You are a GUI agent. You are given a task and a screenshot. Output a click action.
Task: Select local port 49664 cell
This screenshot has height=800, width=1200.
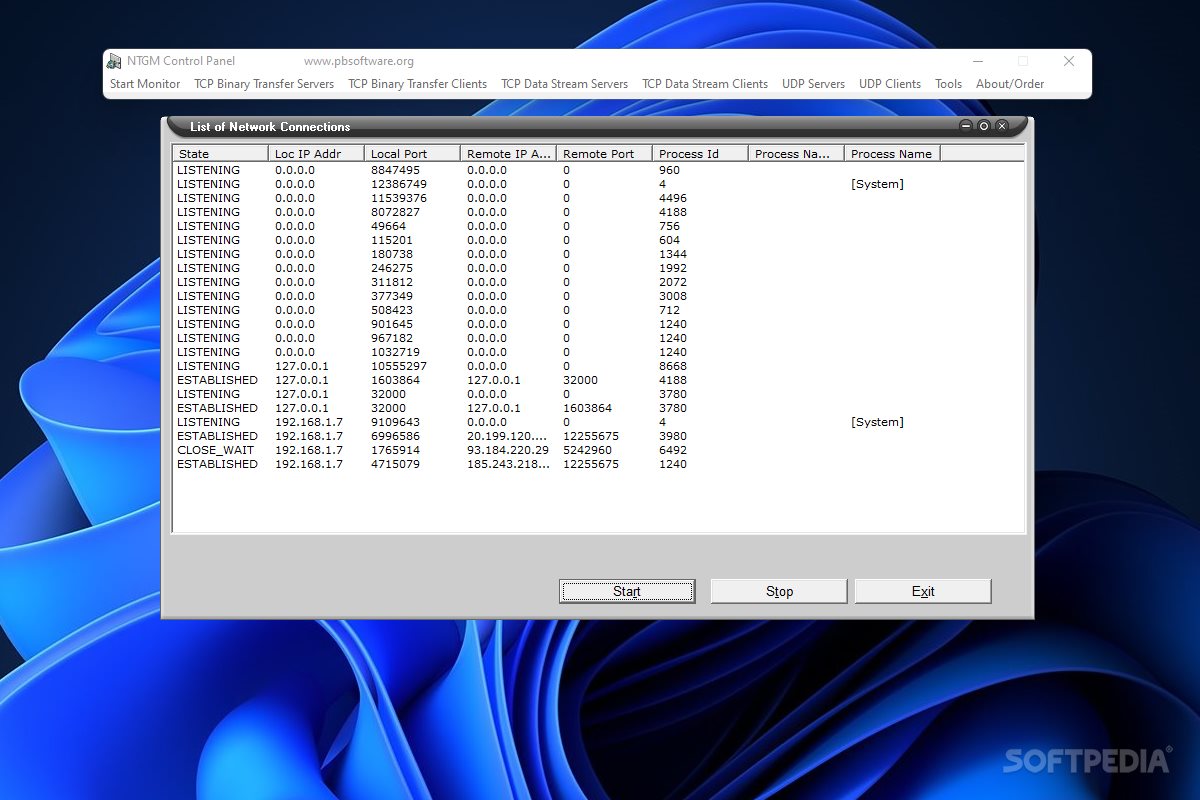coord(388,226)
